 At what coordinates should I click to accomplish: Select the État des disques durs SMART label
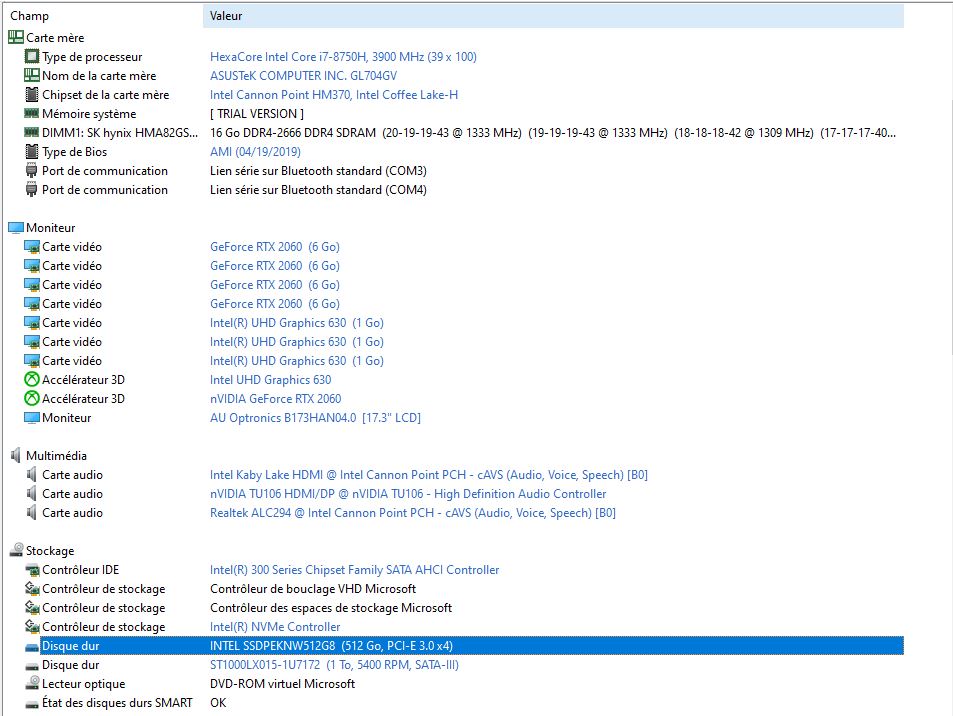[117, 703]
